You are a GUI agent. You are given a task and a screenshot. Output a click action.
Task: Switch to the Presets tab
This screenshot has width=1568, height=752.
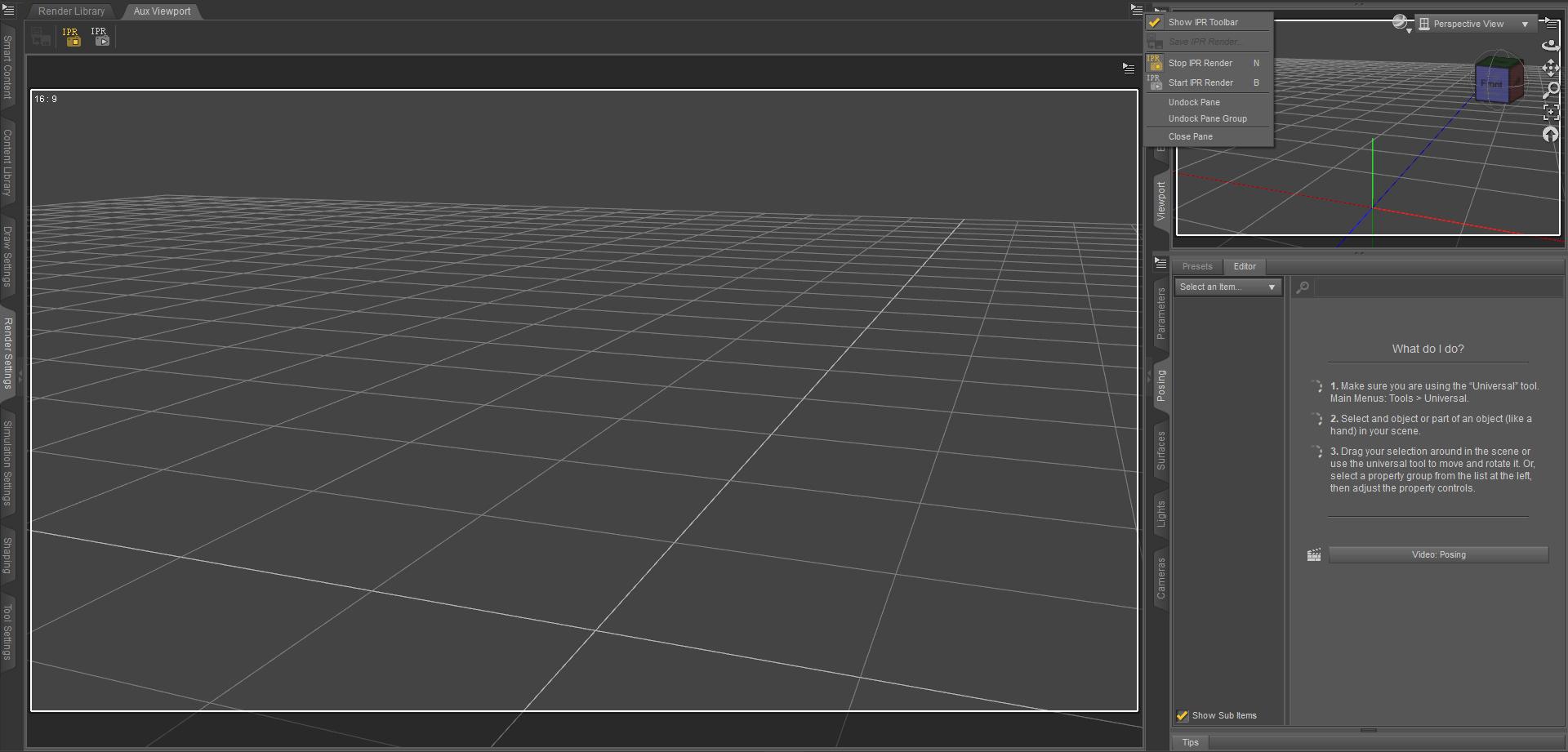1197,266
